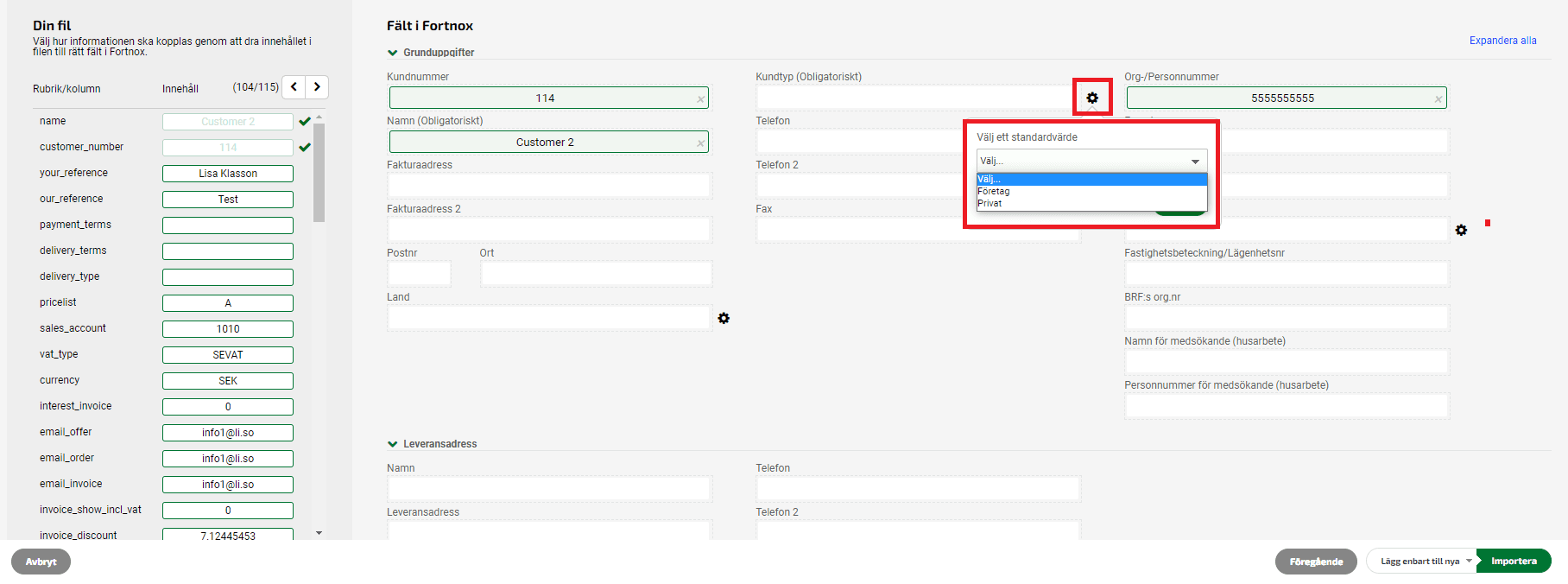Click the Fakturaadress 2 field

(549, 229)
